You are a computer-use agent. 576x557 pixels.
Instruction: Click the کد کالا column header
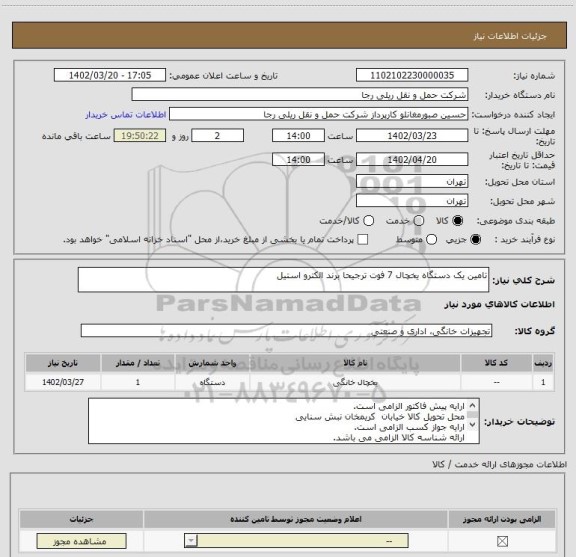496,363
